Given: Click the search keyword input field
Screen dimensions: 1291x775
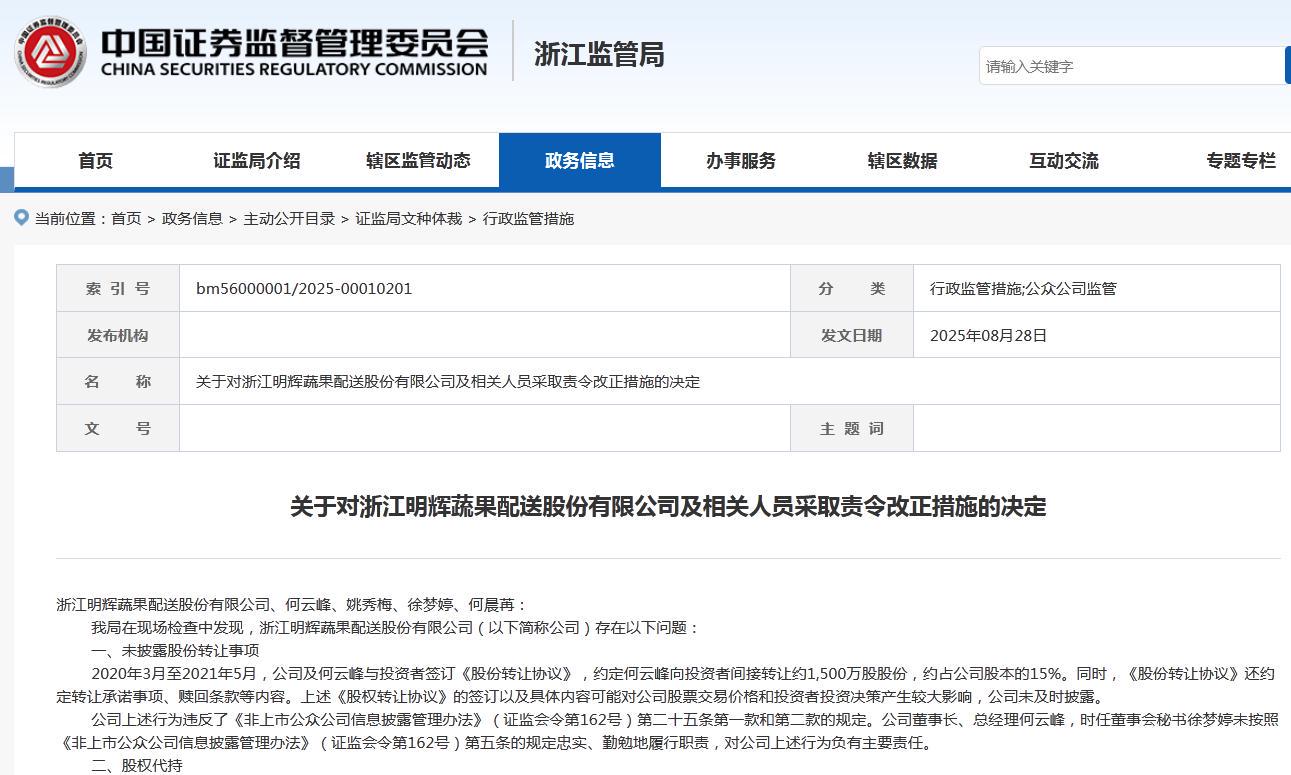Looking at the screenshot, I should coord(1131,66).
